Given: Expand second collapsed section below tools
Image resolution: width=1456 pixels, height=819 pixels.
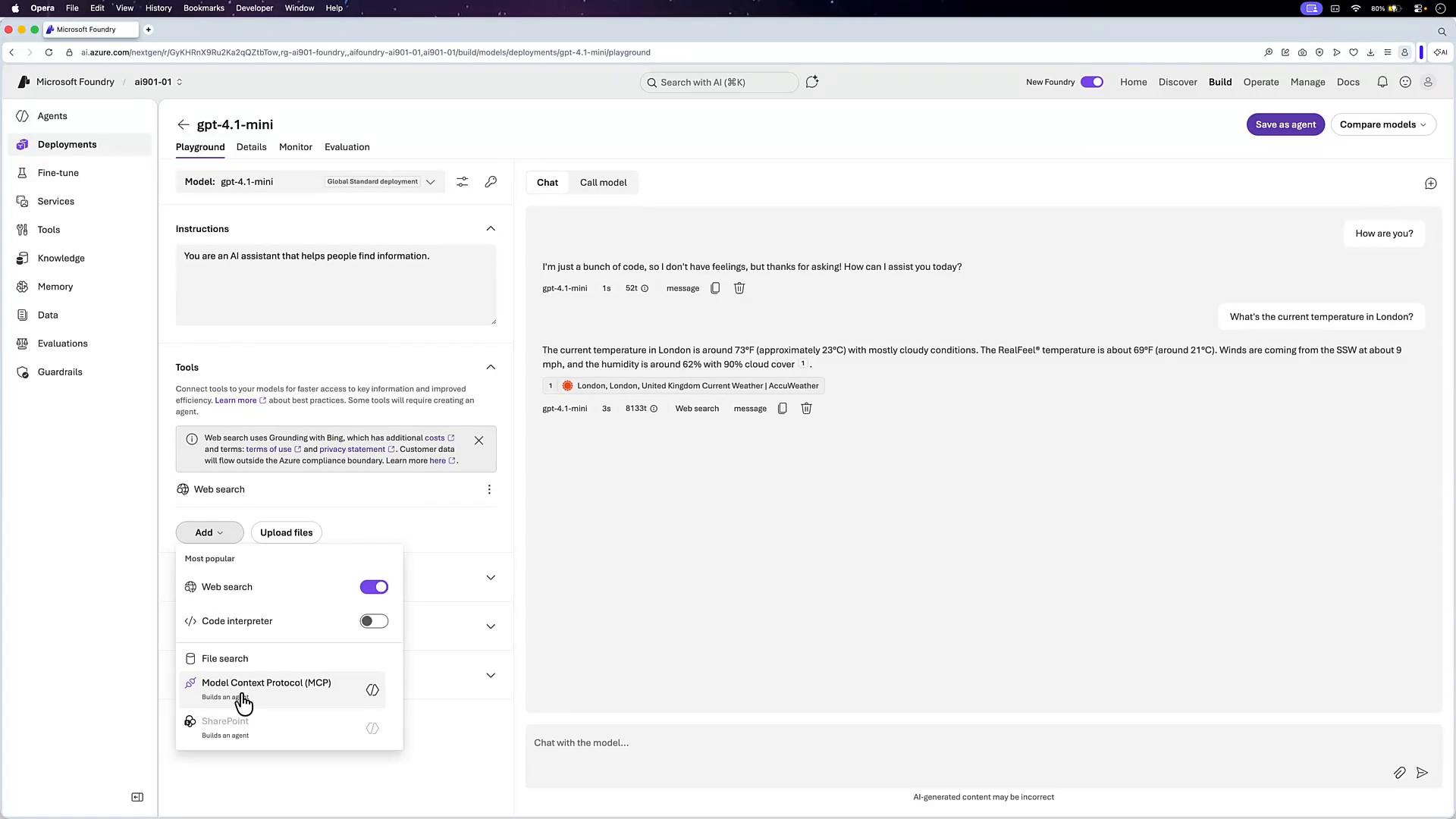Looking at the screenshot, I should click(x=491, y=626).
